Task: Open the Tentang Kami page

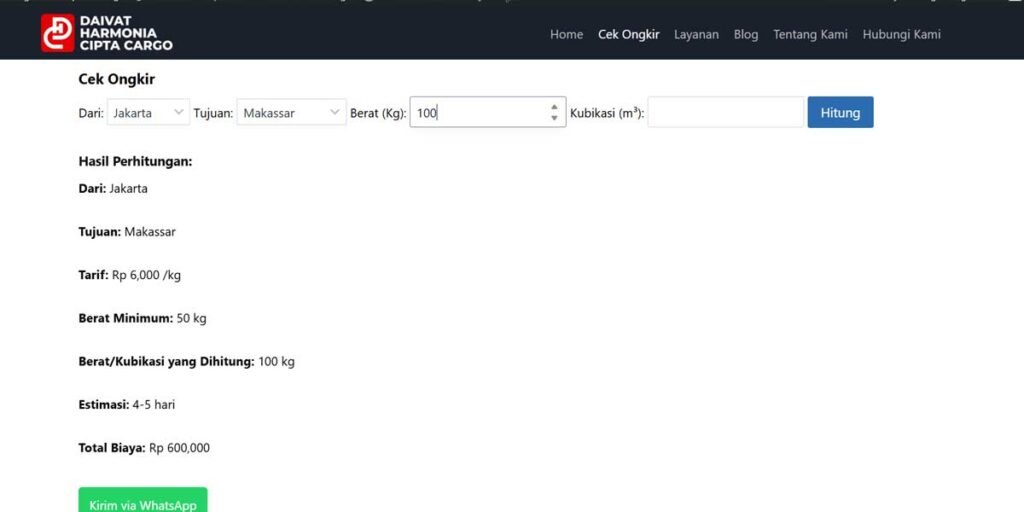Action: pyautogui.click(x=810, y=34)
